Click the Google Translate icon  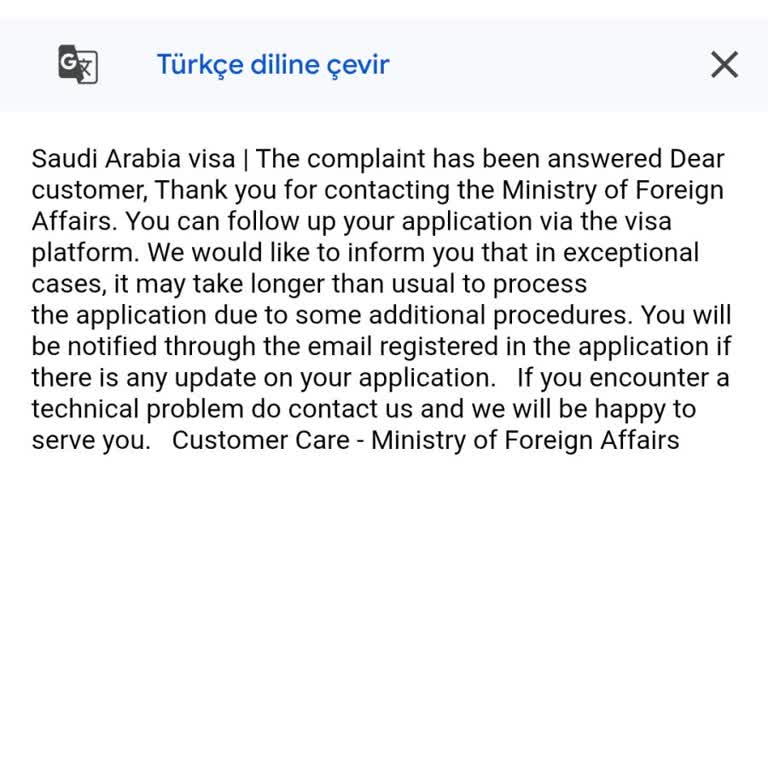(x=78, y=65)
